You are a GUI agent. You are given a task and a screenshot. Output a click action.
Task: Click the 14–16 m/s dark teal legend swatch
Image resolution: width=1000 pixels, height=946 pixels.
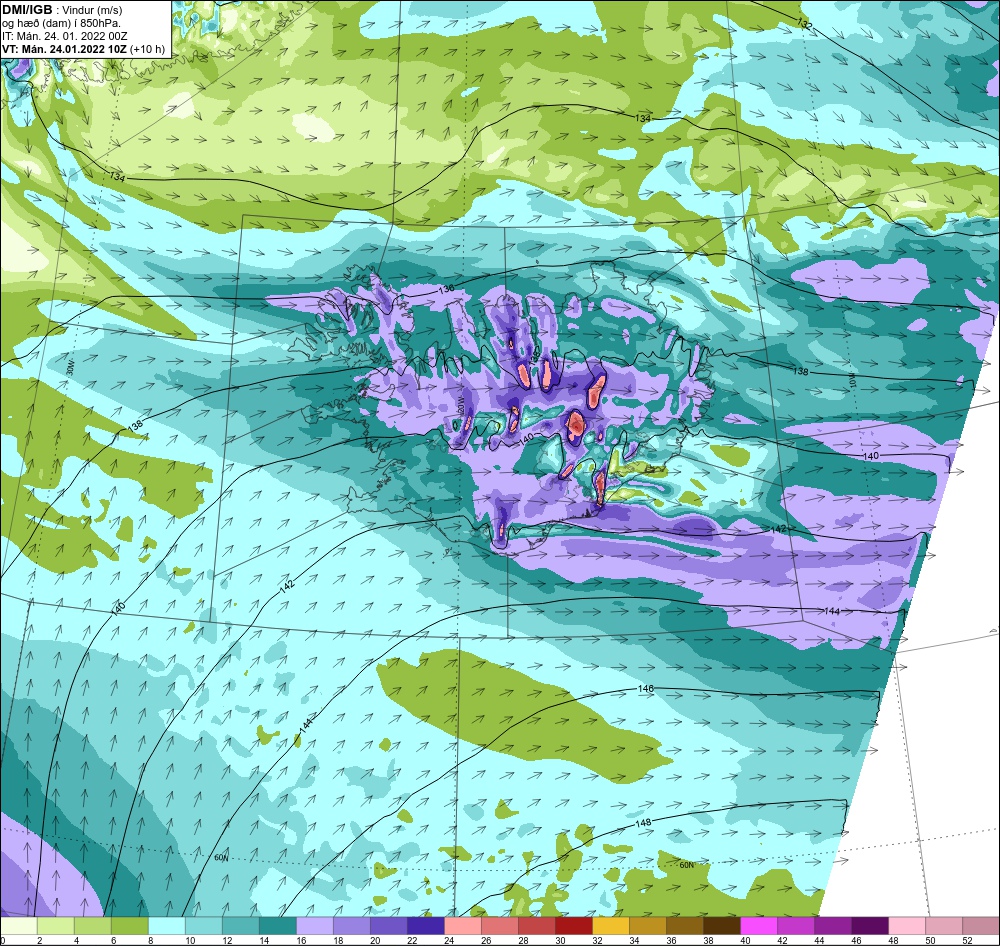[278, 926]
